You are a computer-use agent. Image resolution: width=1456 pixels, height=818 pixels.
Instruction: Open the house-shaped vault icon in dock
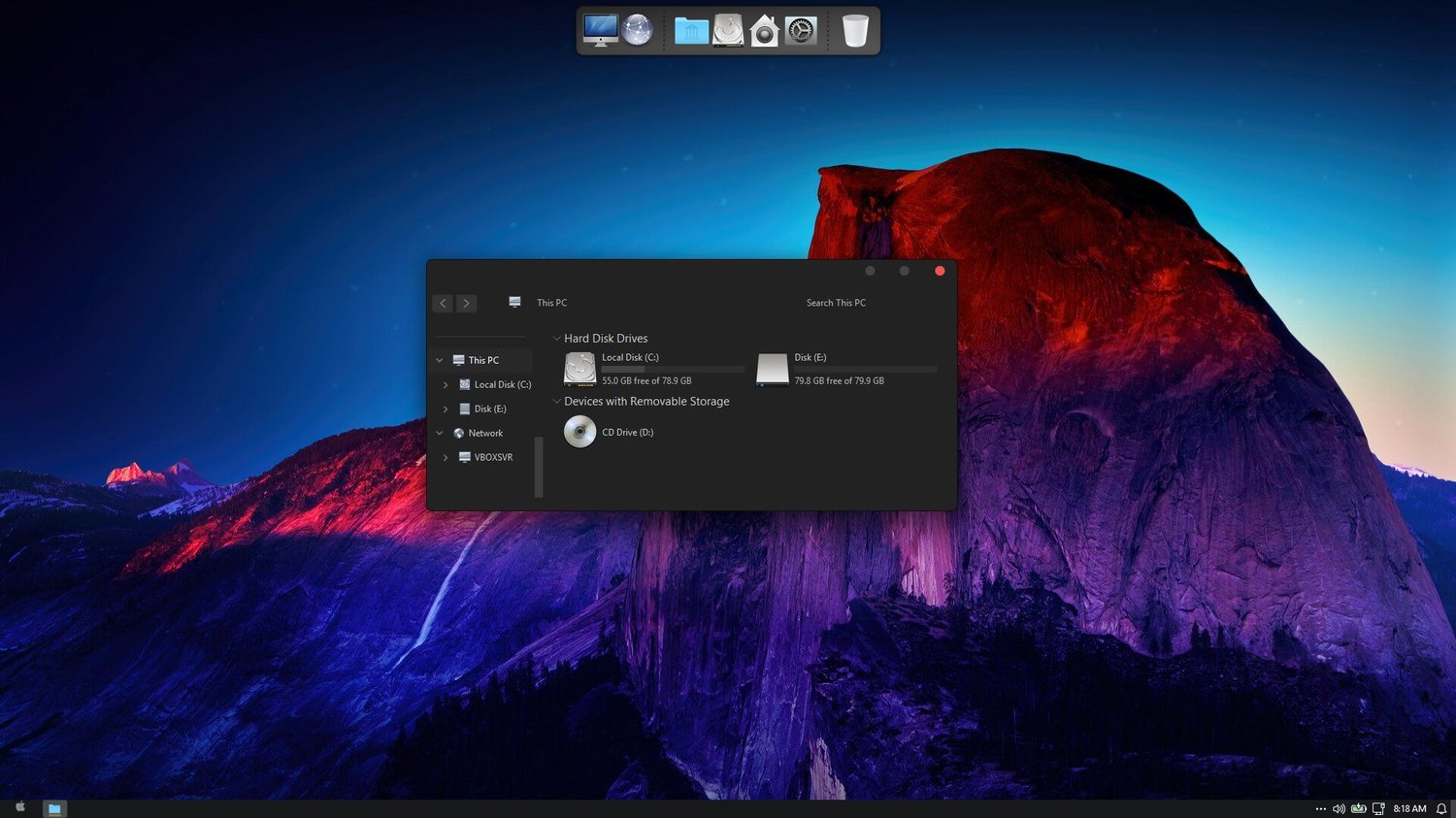tap(765, 31)
